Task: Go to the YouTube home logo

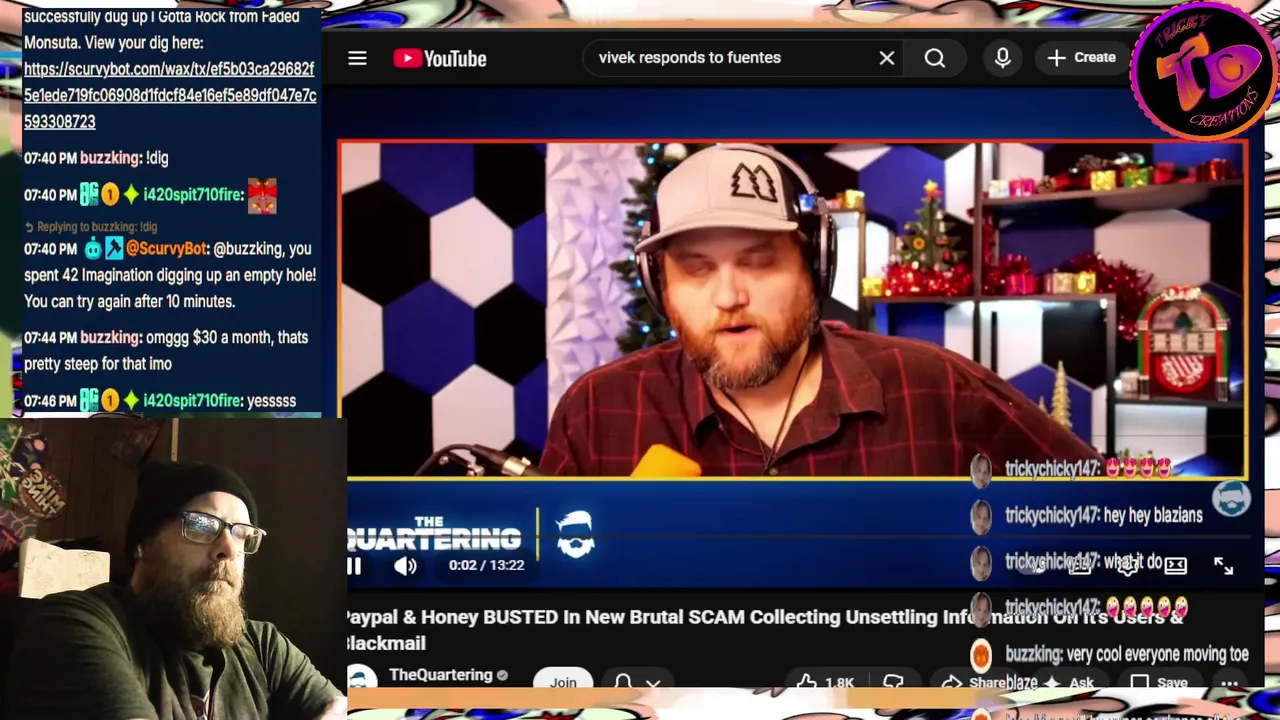Action: coord(440,58)
